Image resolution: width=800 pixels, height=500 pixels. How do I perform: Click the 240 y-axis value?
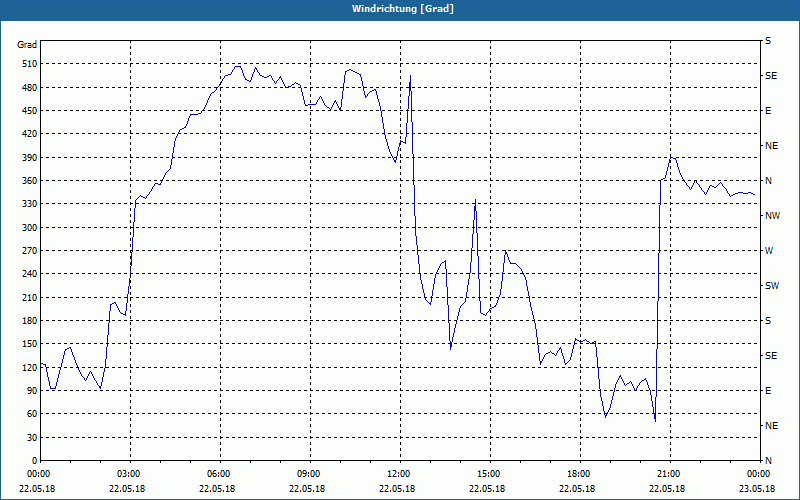[x=29, y=274]
